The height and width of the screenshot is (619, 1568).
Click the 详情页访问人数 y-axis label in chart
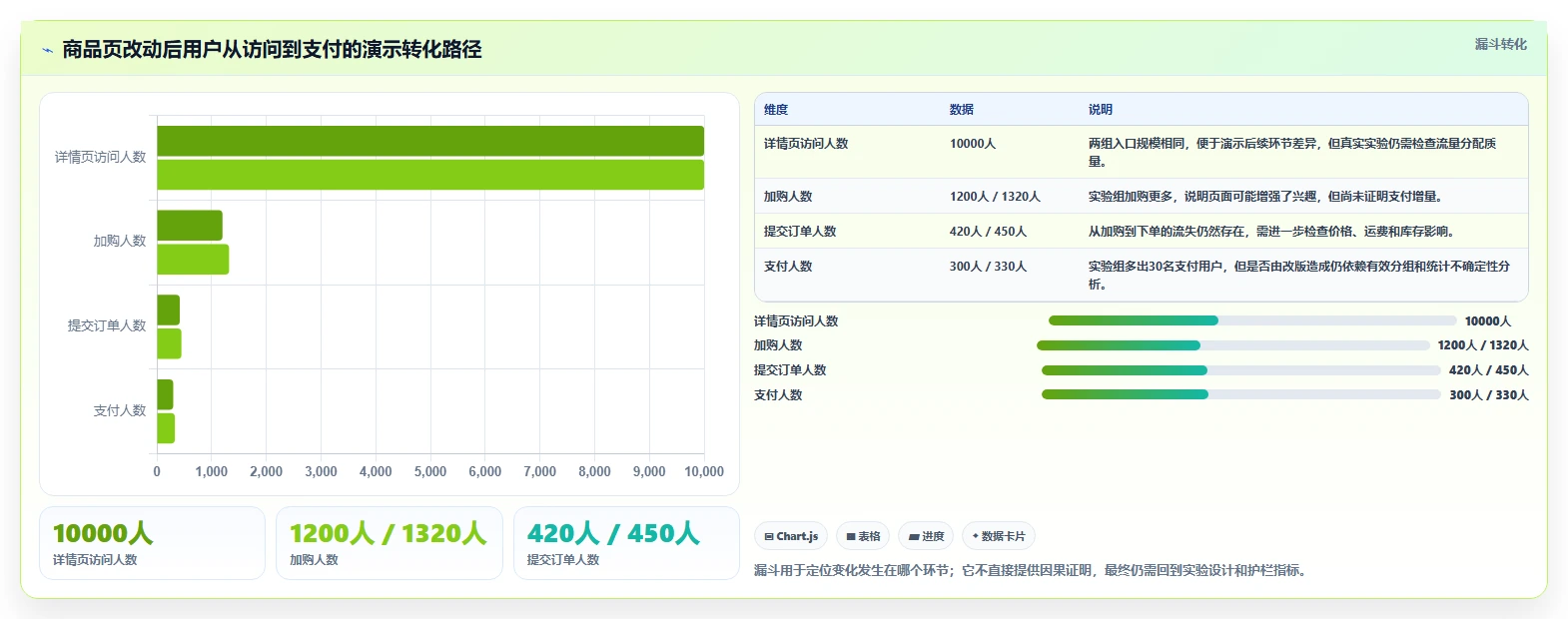click(x=100, y=157)
